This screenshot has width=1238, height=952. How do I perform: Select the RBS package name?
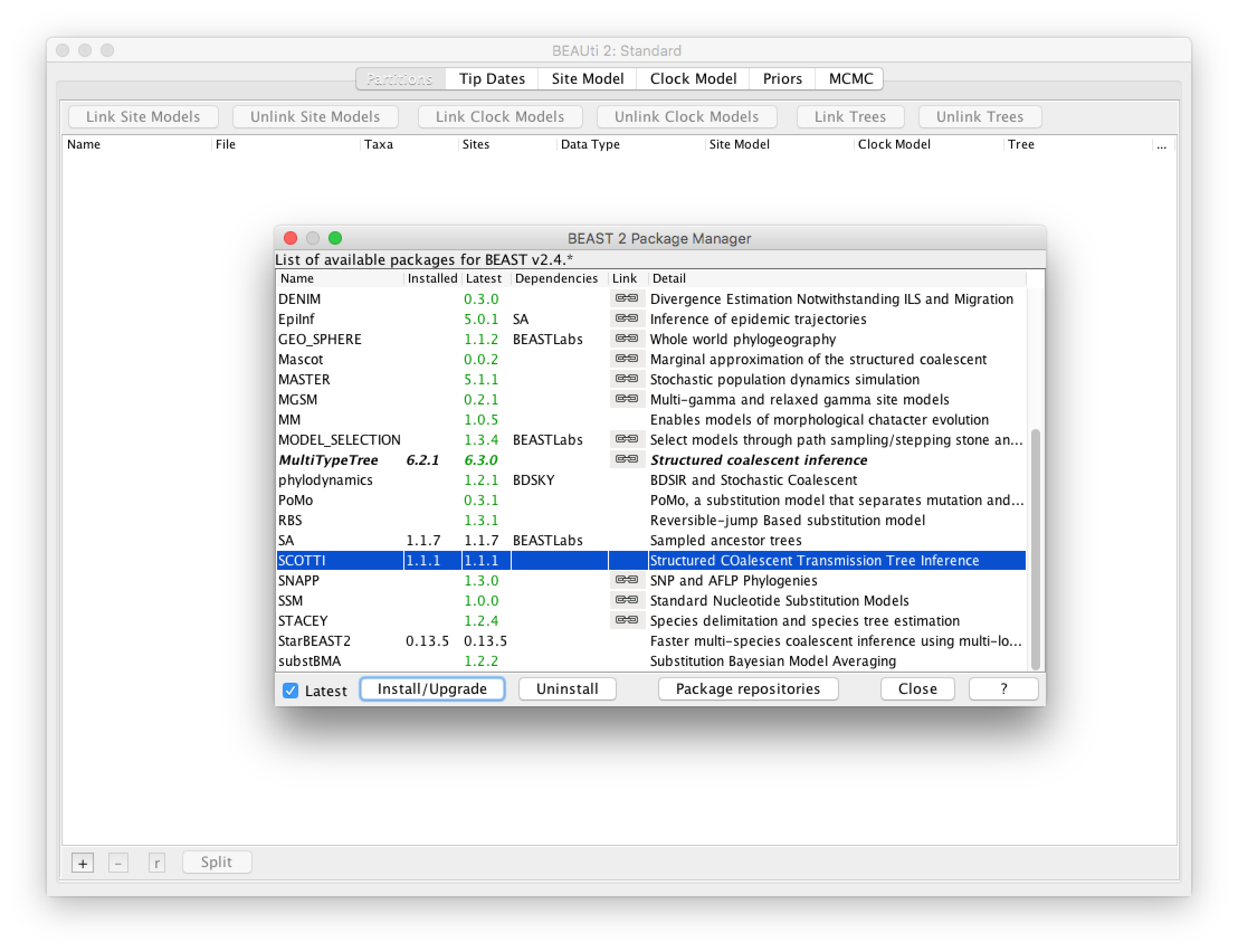point(290,520)
